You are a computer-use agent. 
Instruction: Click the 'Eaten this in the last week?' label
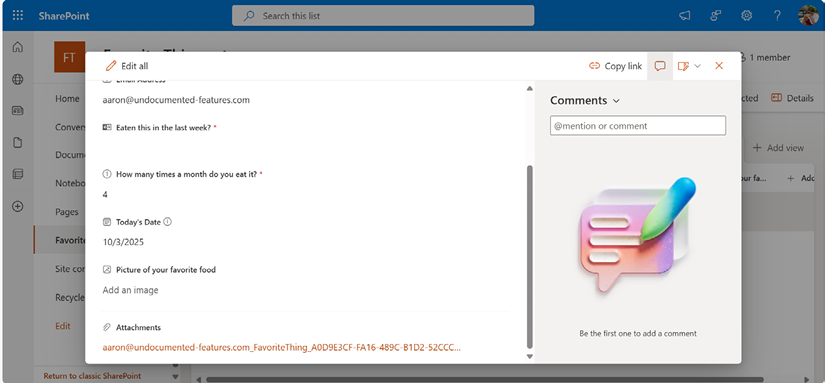coord(163,127)
